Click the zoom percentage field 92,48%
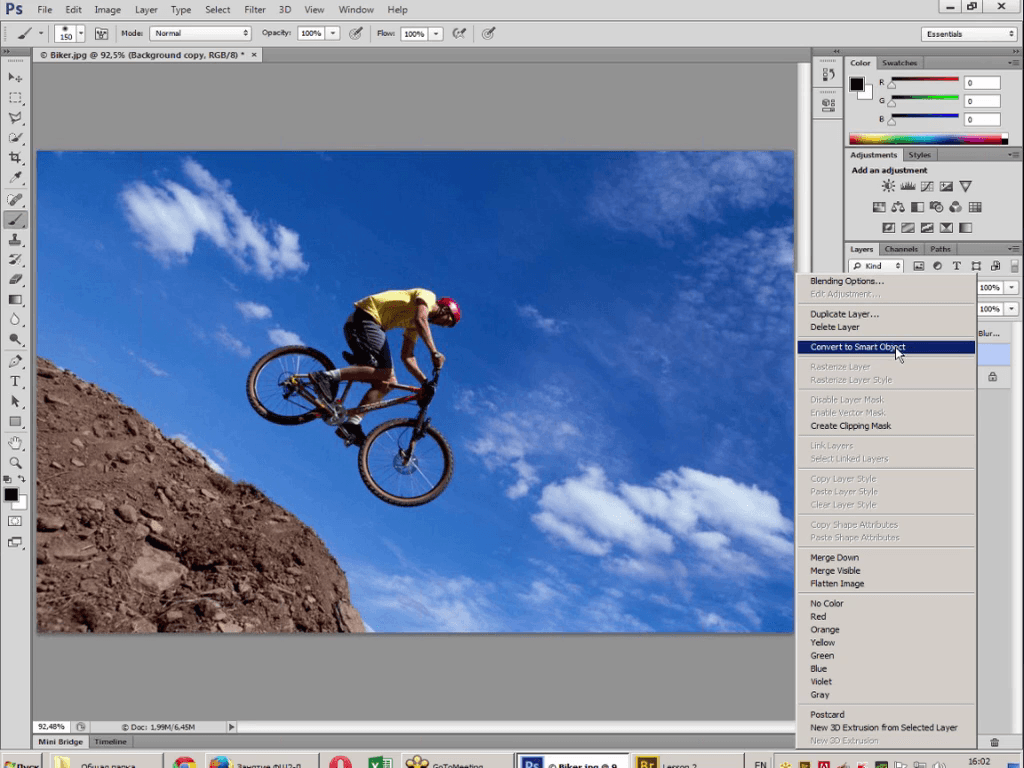Image resolution: width=1024 pixels, height=768 pixels. click(x=52, y=727)
